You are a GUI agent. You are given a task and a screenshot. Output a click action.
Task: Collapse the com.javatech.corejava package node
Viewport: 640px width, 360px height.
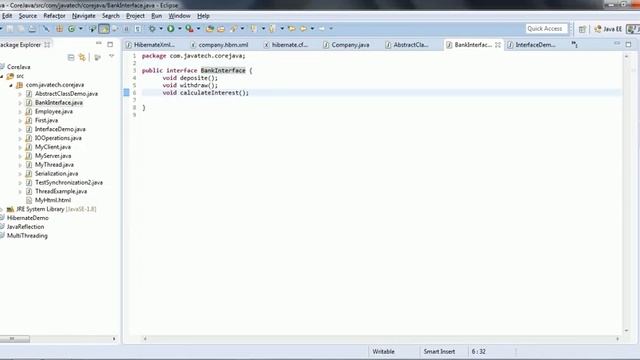pyautogui.click(x=11, y=85)
